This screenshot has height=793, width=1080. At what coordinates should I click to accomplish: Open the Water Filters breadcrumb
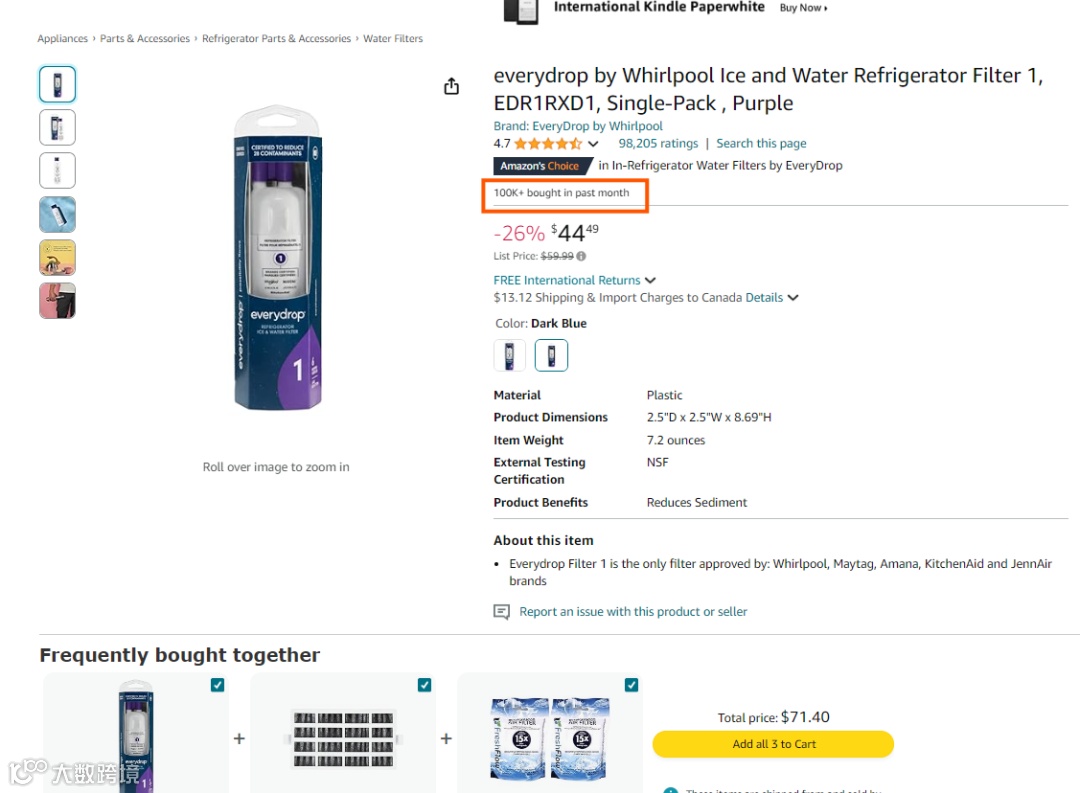tap(393, 39)
